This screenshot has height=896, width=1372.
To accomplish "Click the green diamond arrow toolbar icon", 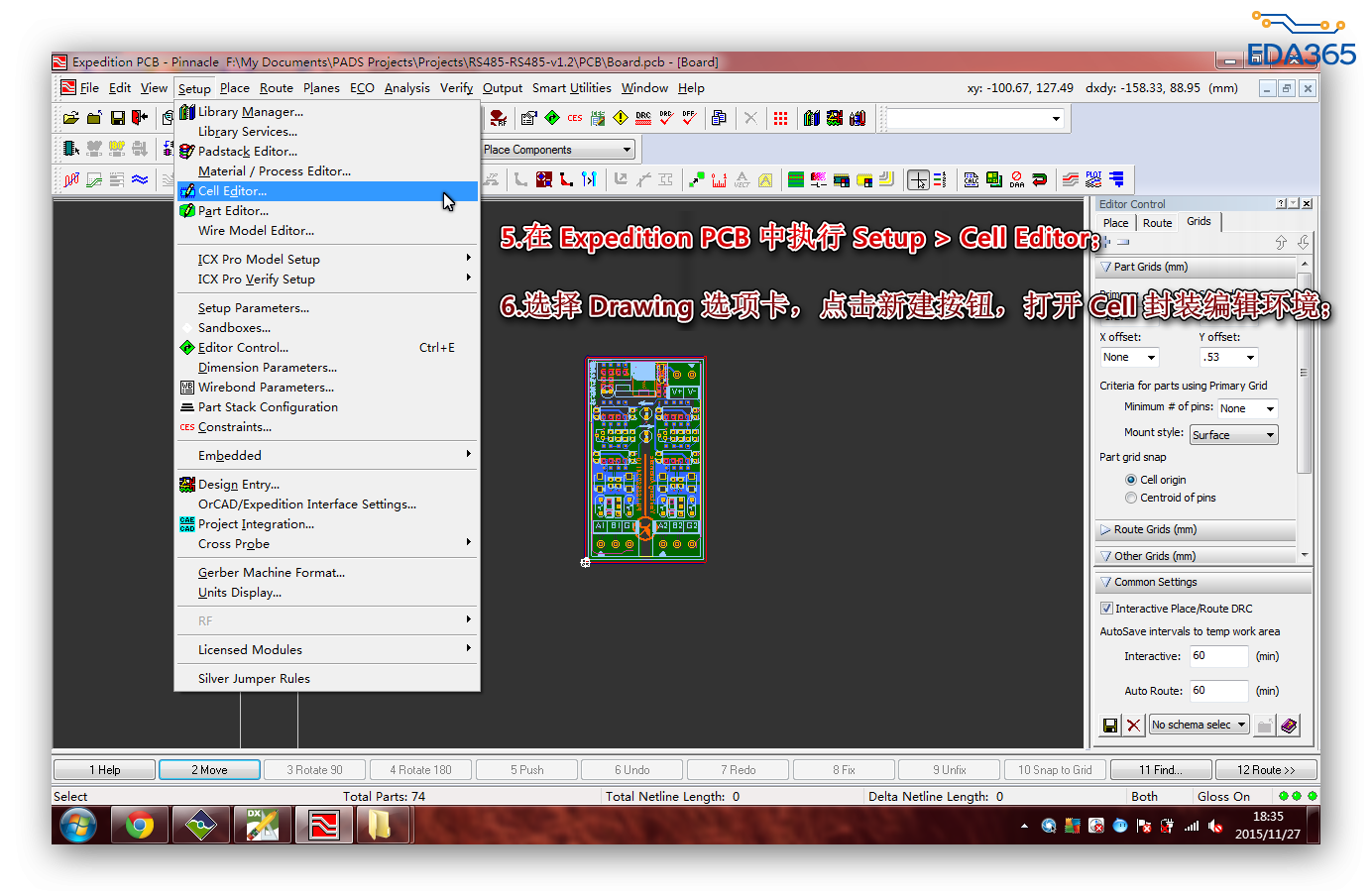I will pos(552,118).
